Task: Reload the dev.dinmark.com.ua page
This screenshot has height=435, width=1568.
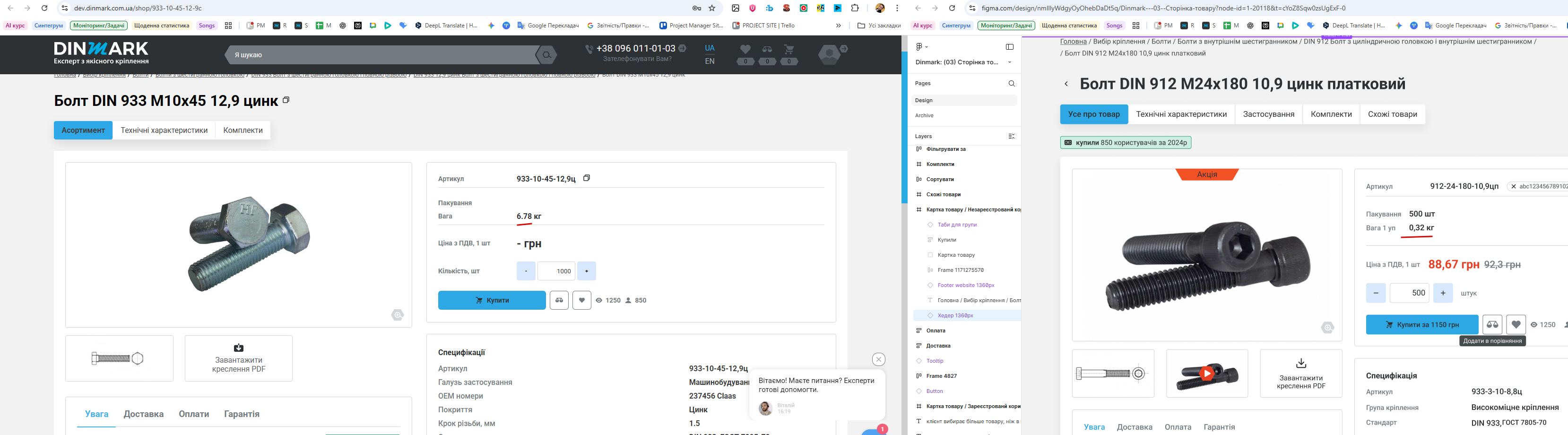Action: tap(44, 8)
